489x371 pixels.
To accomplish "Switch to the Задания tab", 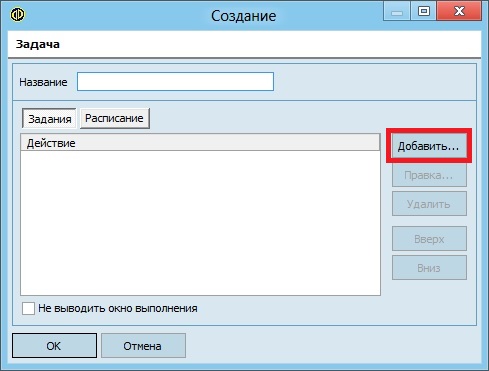I will click(x=49, y=119).
